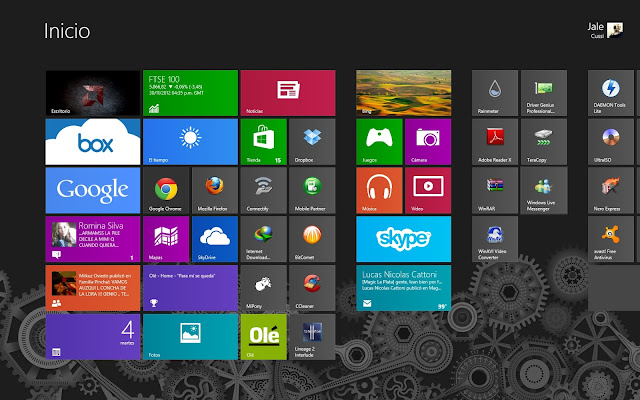Click the user profile picture
This screenshot has height=400, width=640.
[615, 30]
